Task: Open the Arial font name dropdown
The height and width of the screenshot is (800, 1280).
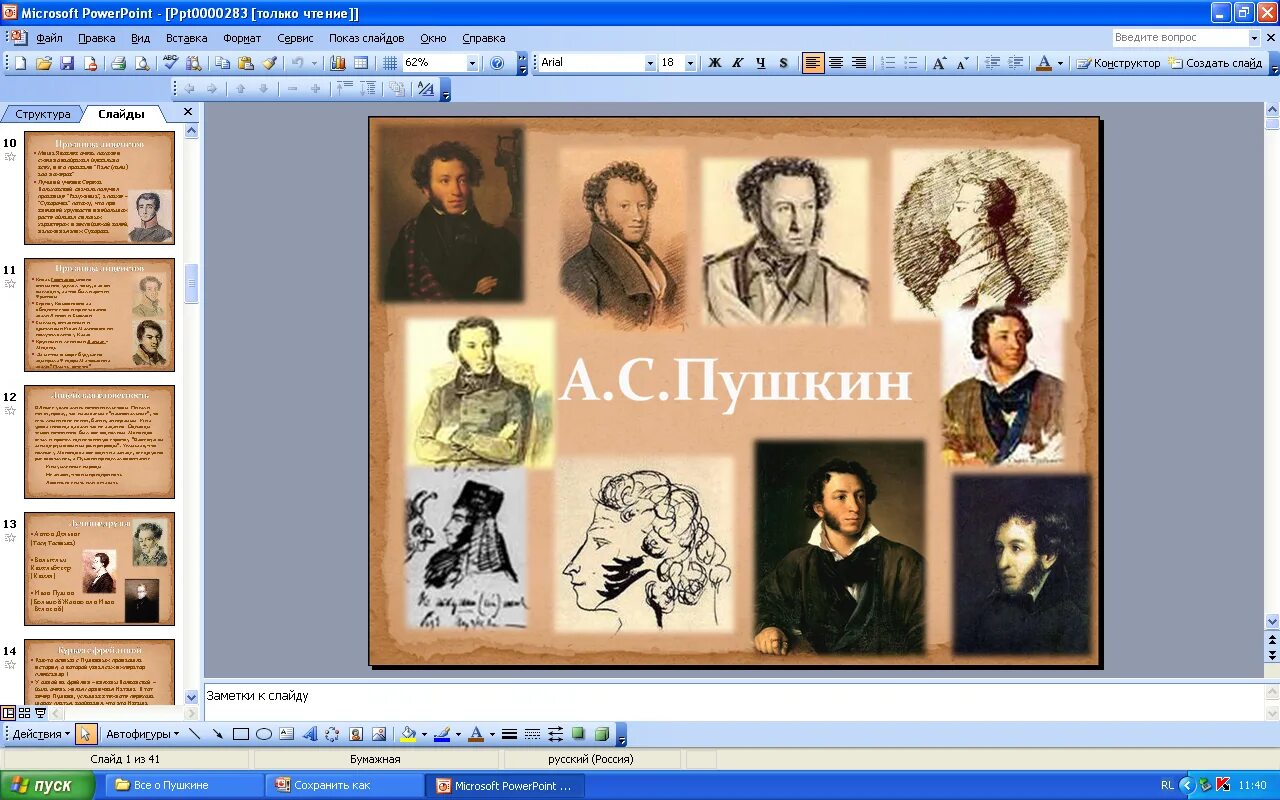Action: click(x=650, y=63)
